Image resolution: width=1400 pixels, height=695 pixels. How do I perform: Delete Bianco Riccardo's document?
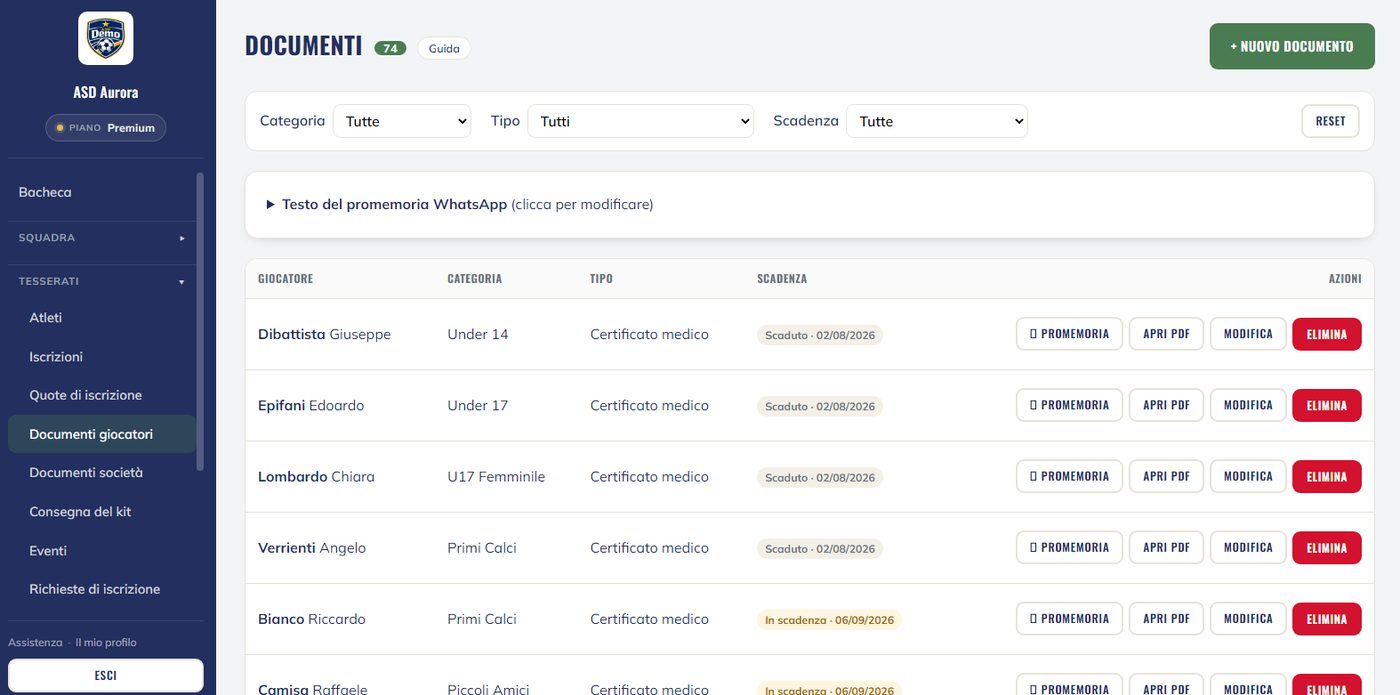[x=1327, y=618]
